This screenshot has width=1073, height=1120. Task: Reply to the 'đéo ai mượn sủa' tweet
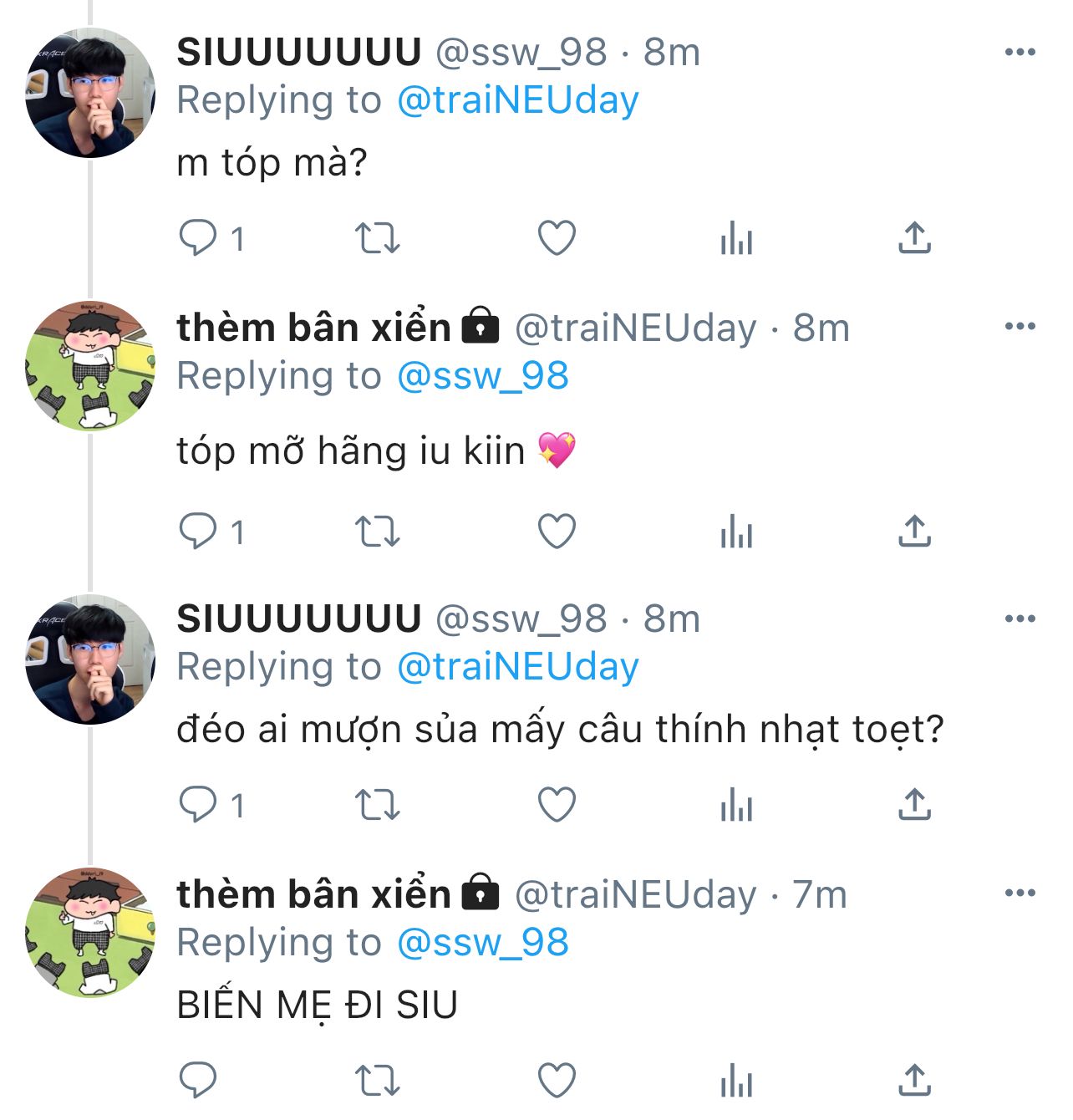point(198,805)
